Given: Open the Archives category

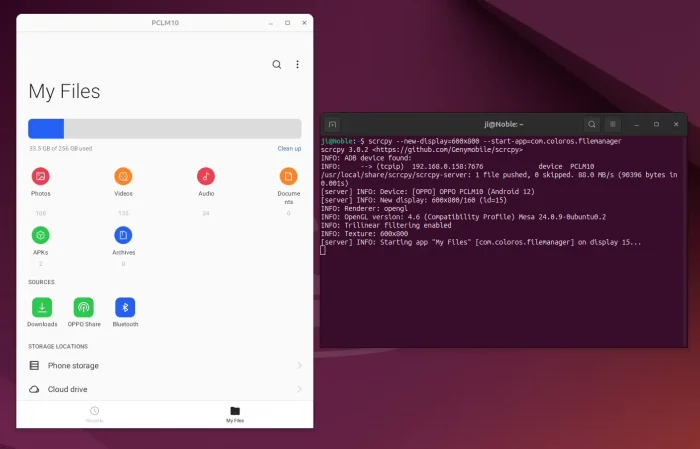Looking at the screenshot, I should click(x=123, y=241).
